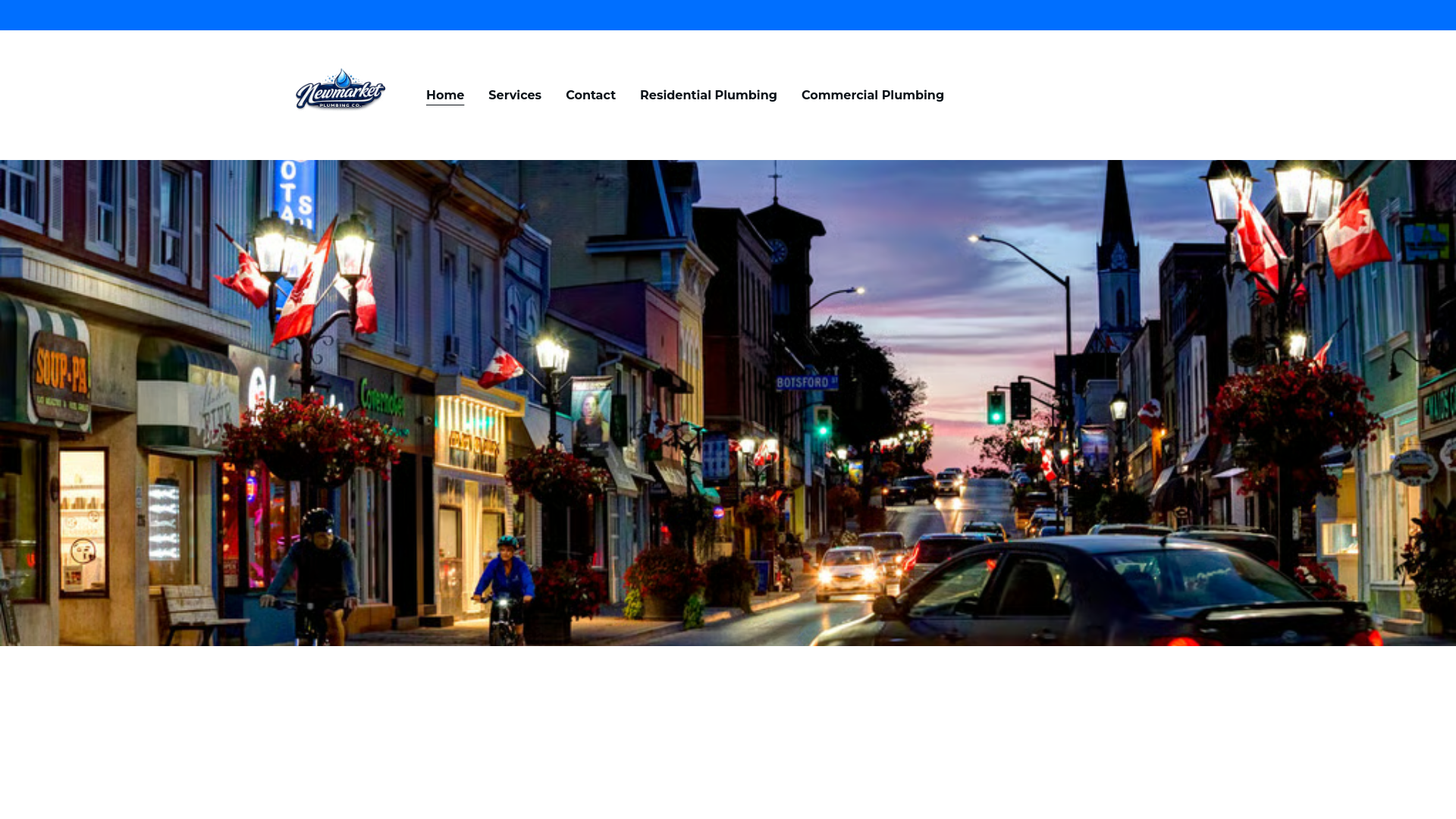The height and width of the screenshot is (819, 1456).
Task: Click the Newmarket Plumbing Co. logo
Action: pyautogui.click(x=340, y=89)
